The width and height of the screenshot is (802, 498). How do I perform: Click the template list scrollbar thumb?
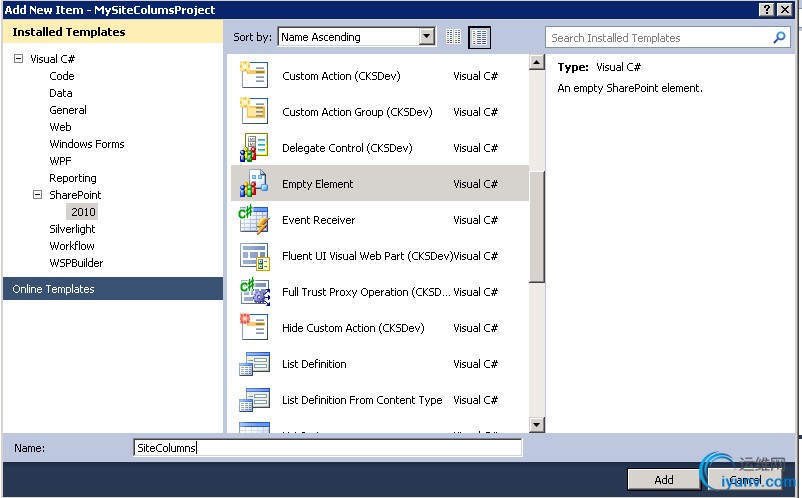click(x=537, y=227)
